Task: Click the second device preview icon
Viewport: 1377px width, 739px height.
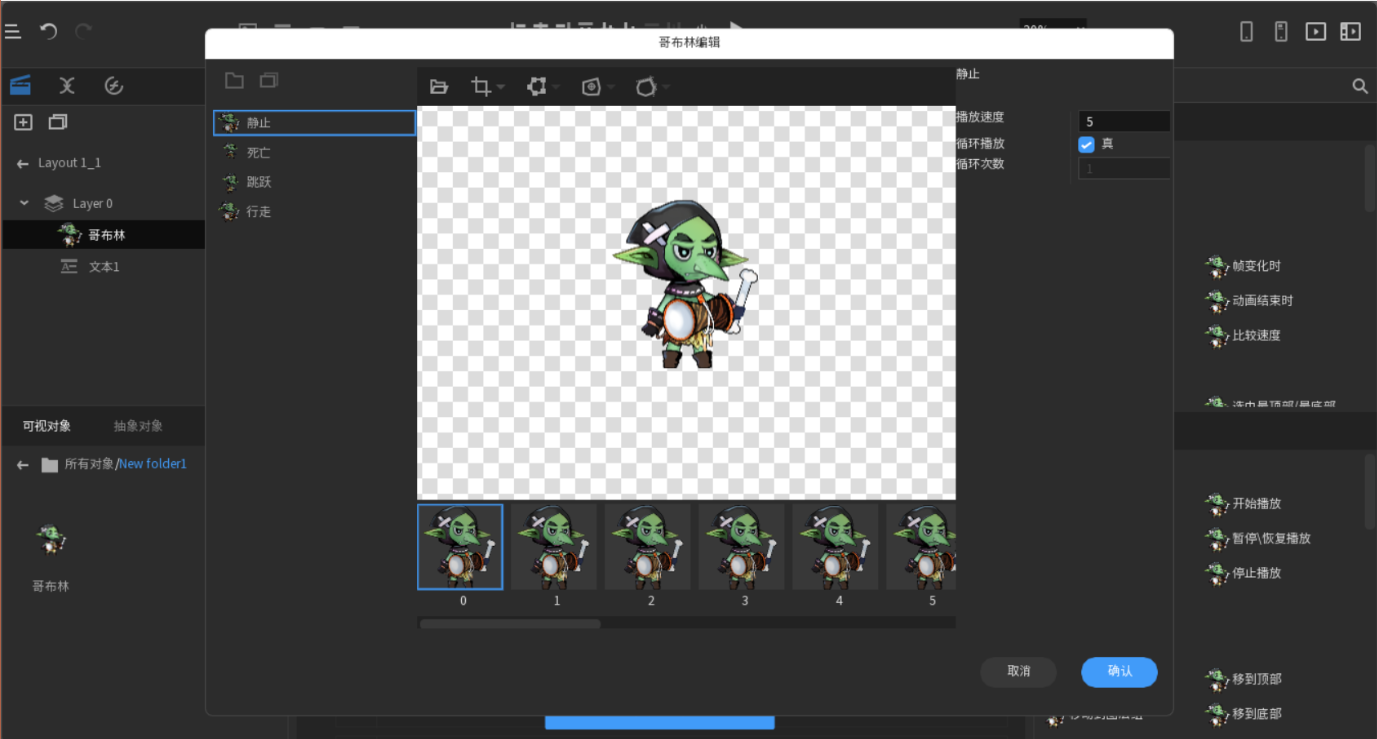Action: [x=1281, y=32]
